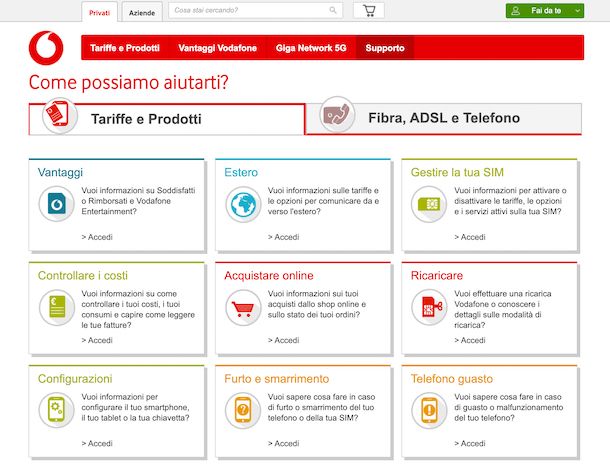
Task: Click the Cosa stai cercando search field
Action: click(256, 11)
